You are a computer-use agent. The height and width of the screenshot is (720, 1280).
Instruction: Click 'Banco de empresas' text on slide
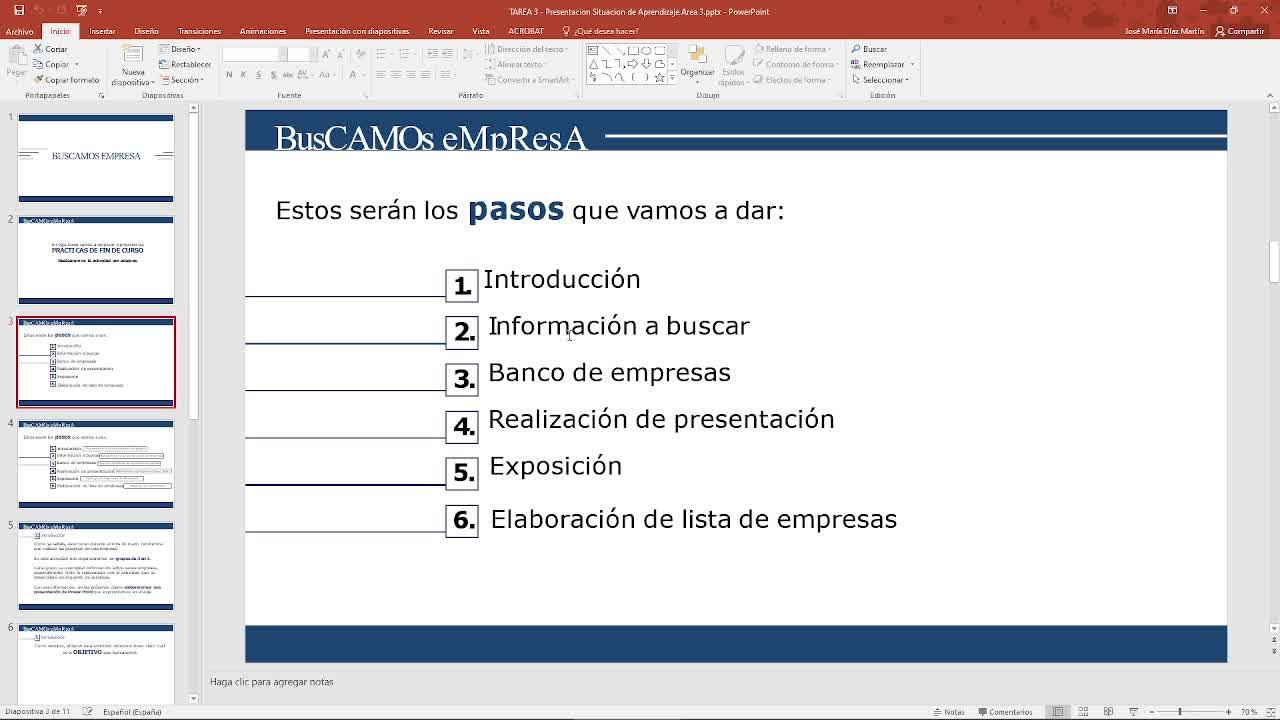coord(609,372)
